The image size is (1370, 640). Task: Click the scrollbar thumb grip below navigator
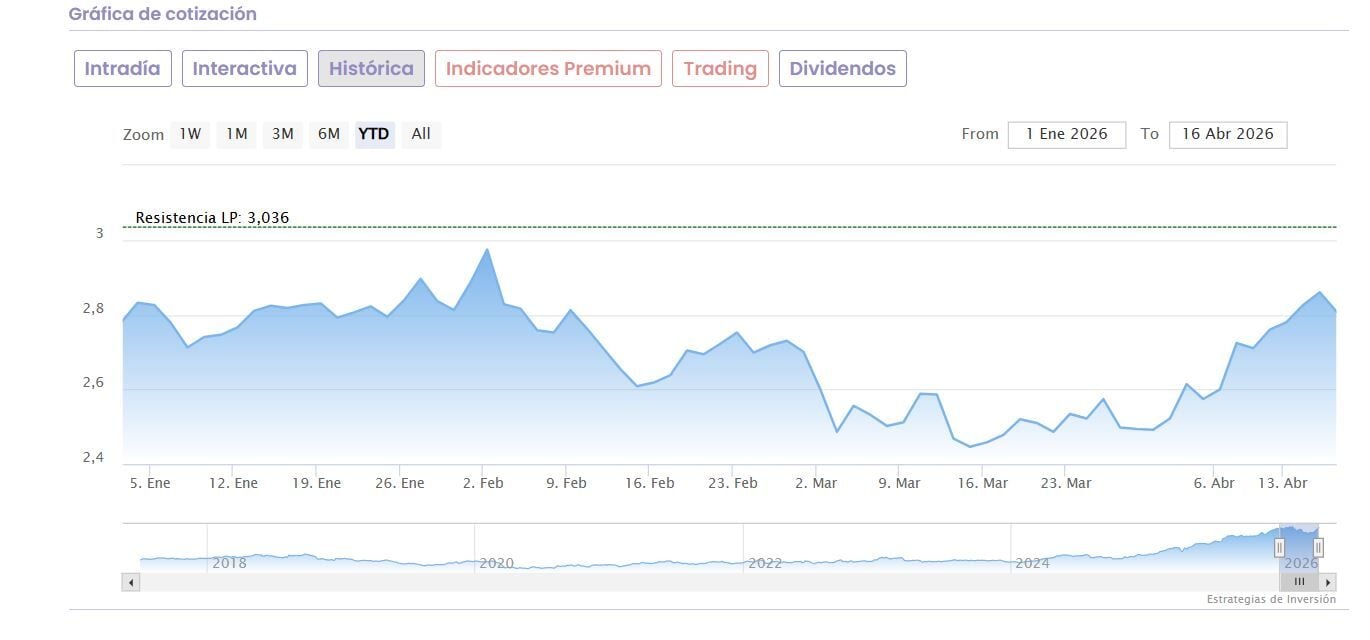(1299, 582)
